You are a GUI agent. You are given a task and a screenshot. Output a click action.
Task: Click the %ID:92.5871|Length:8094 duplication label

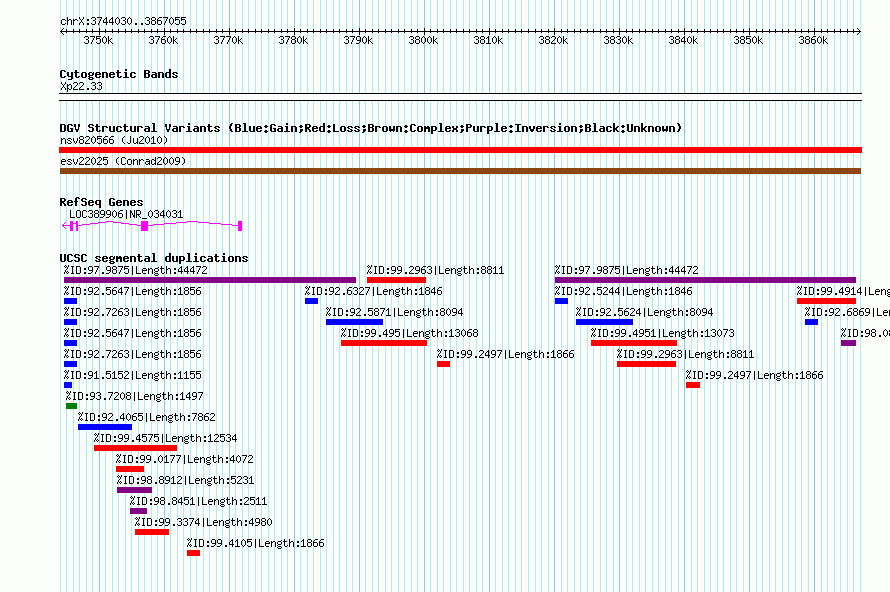pyautogui.click(x=394, y=312)
